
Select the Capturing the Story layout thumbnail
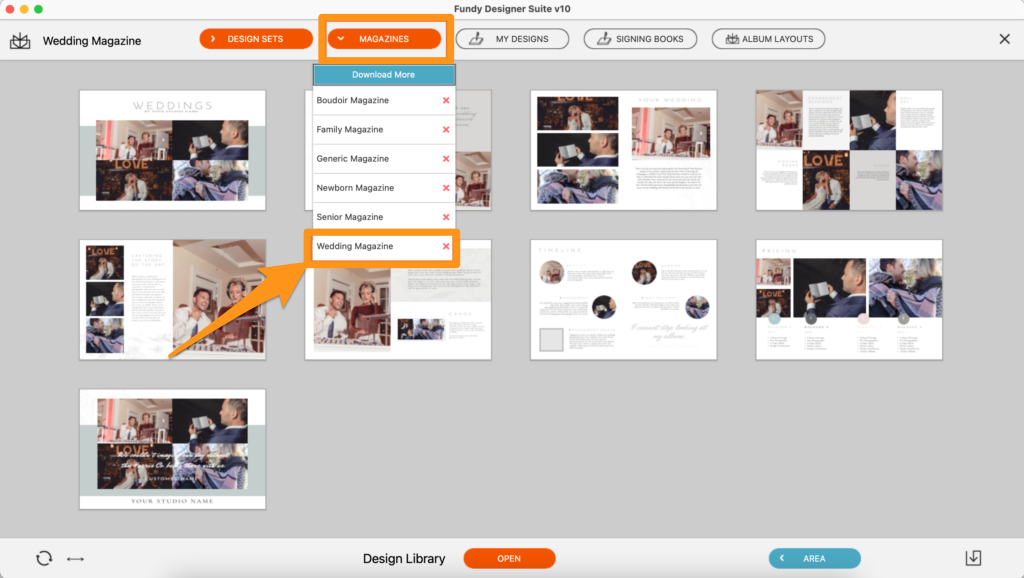click(172, 300)
